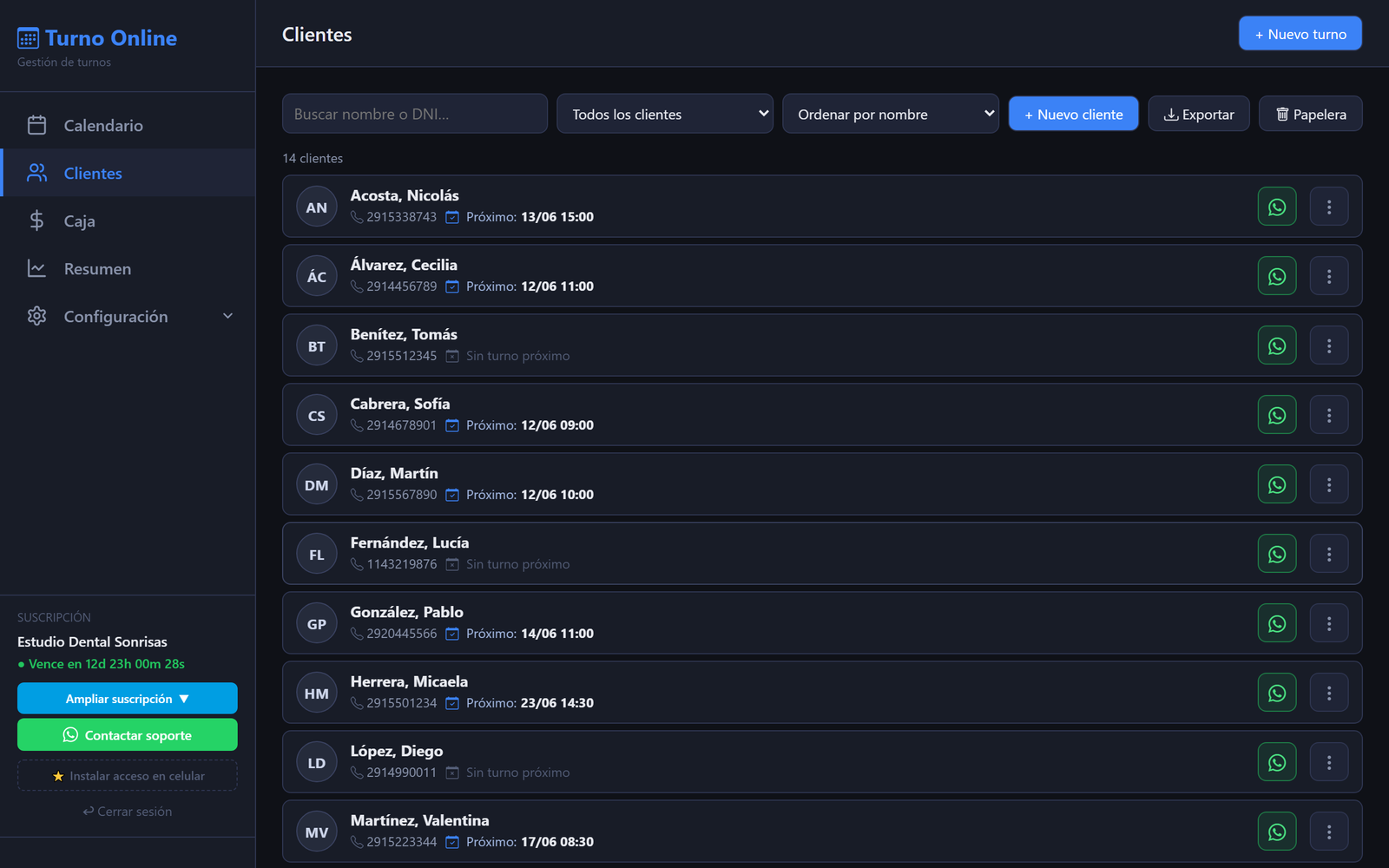Click client name 'Cabrera, Sofía'
This screenshot has height=868, width=1389.
400,404
